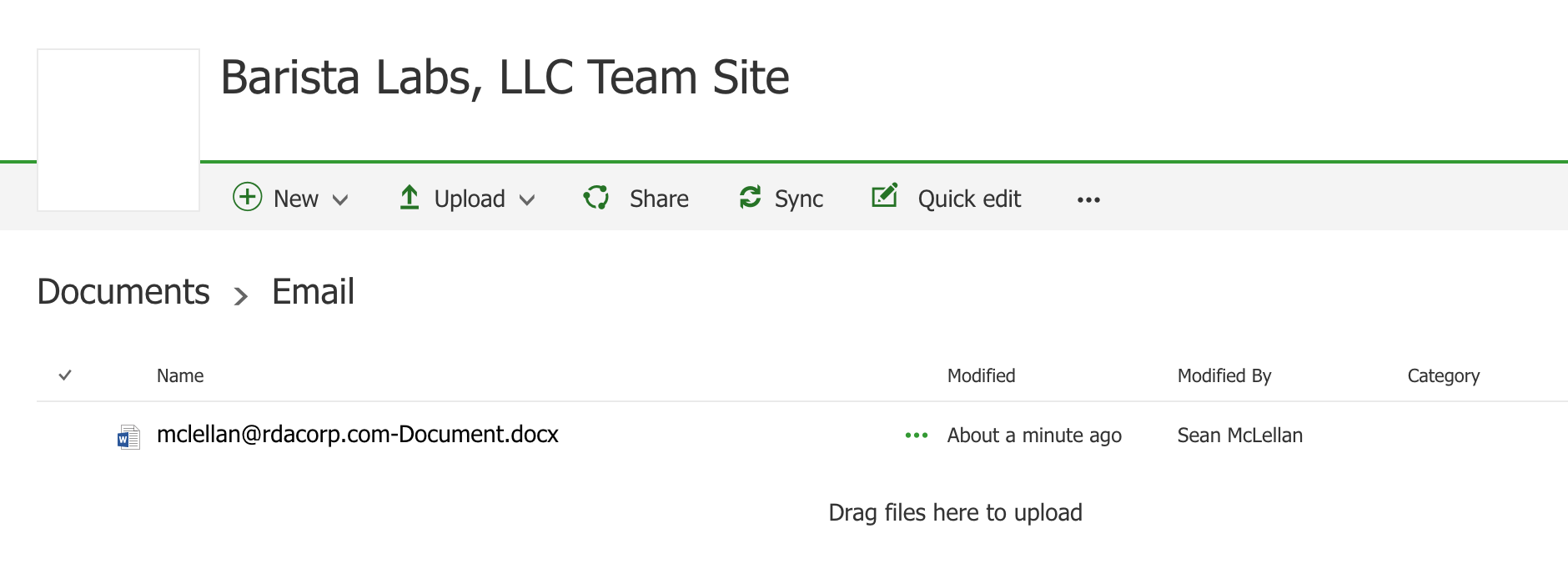This screenshot has width=1568, height=574.
Task: Click the Quick edit toolbar label
Action: pos(969,199)
